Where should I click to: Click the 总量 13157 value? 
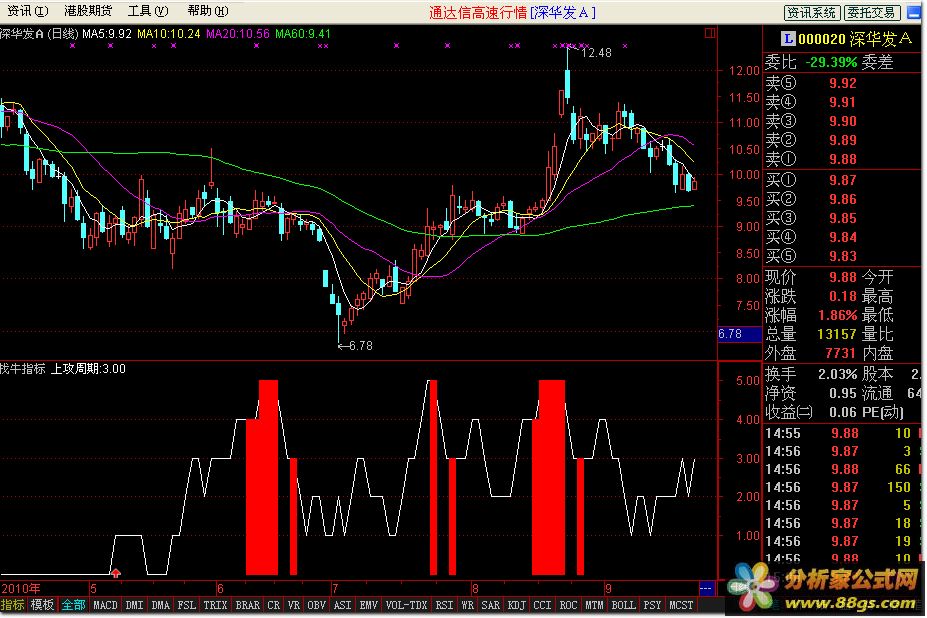pos(837,334)
